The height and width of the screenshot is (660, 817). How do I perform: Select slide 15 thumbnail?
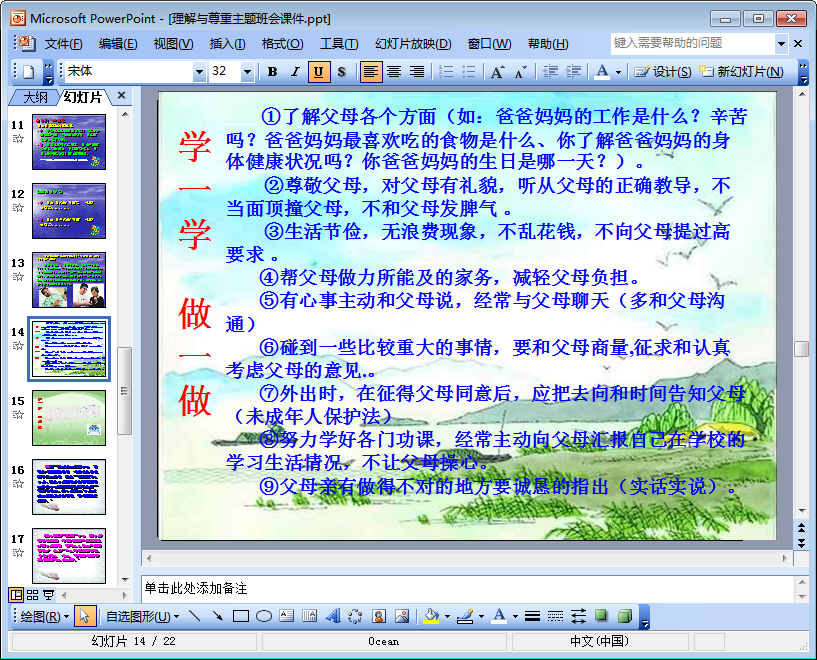click(x=69, y=418)
